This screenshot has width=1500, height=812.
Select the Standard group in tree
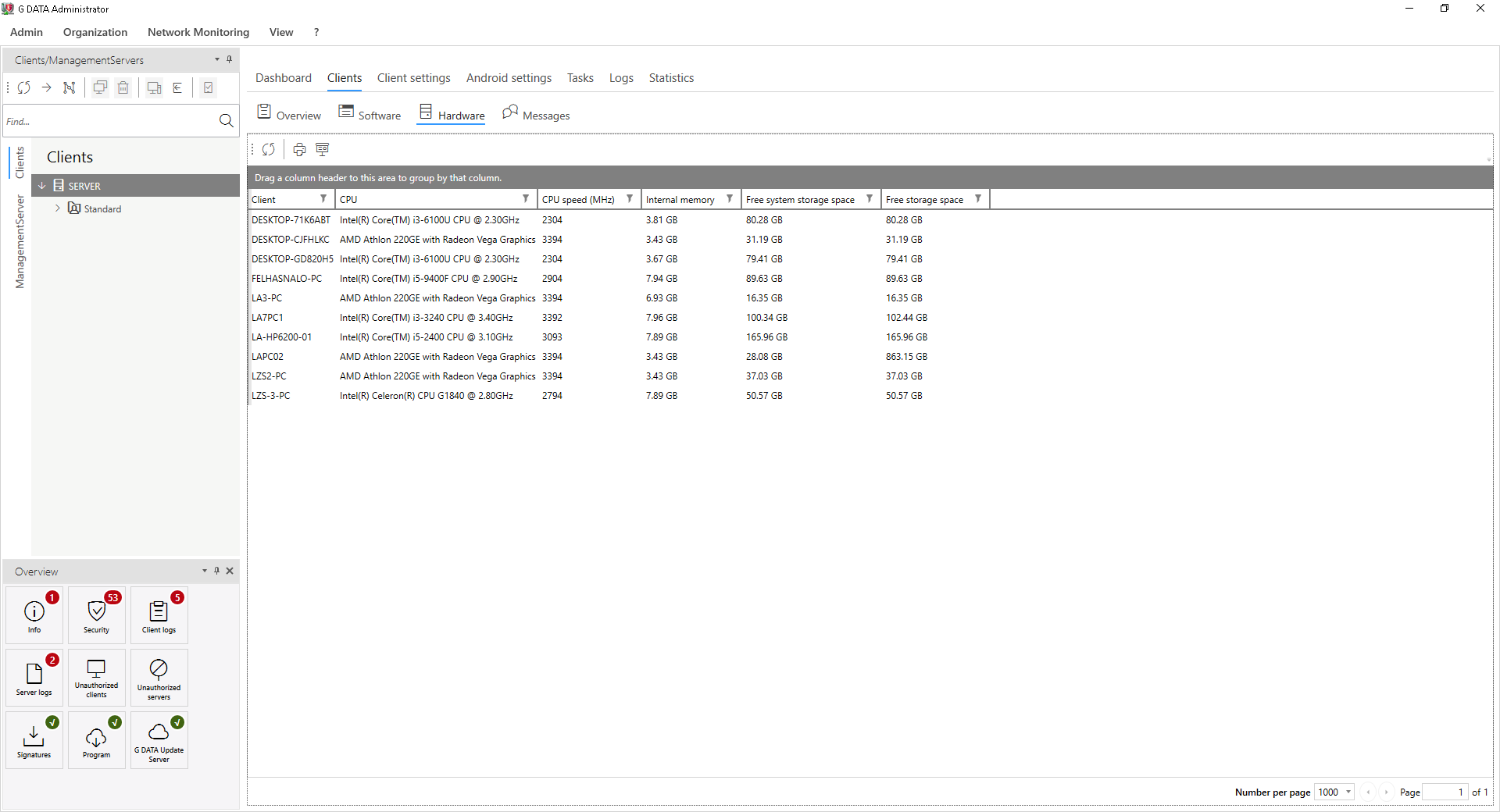click(x=102, y=208)
